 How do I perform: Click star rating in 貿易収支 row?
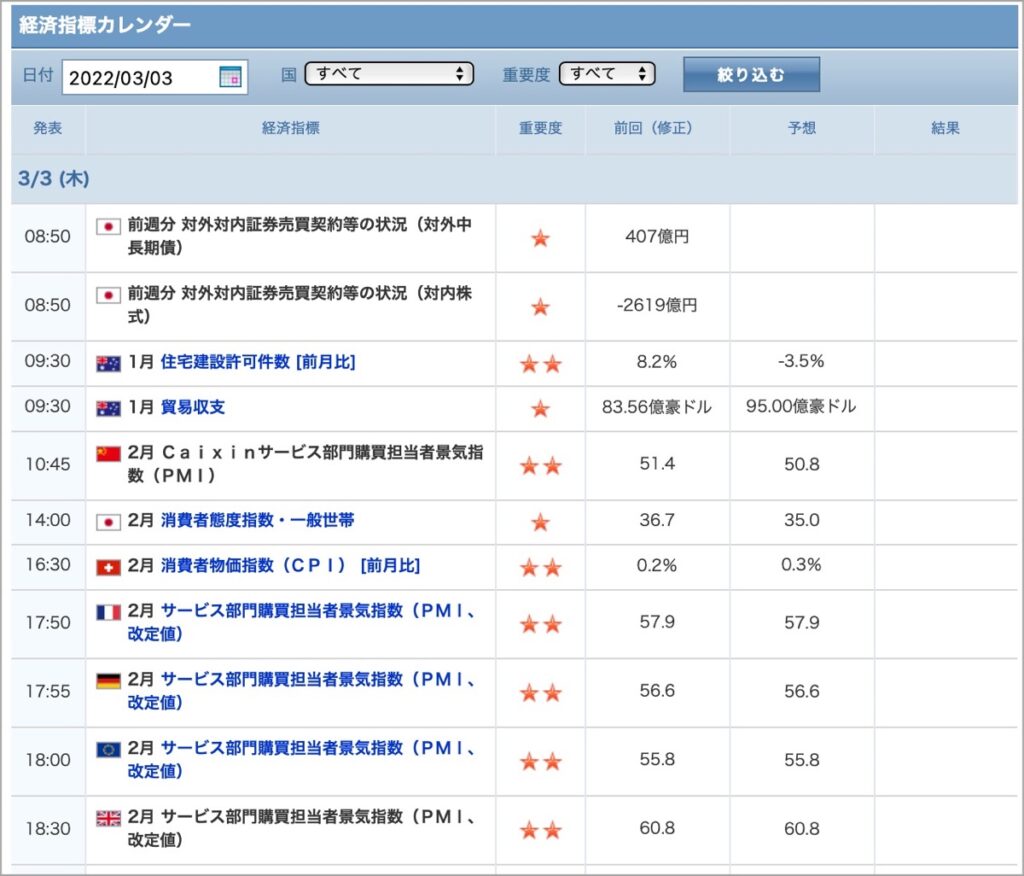540,409
